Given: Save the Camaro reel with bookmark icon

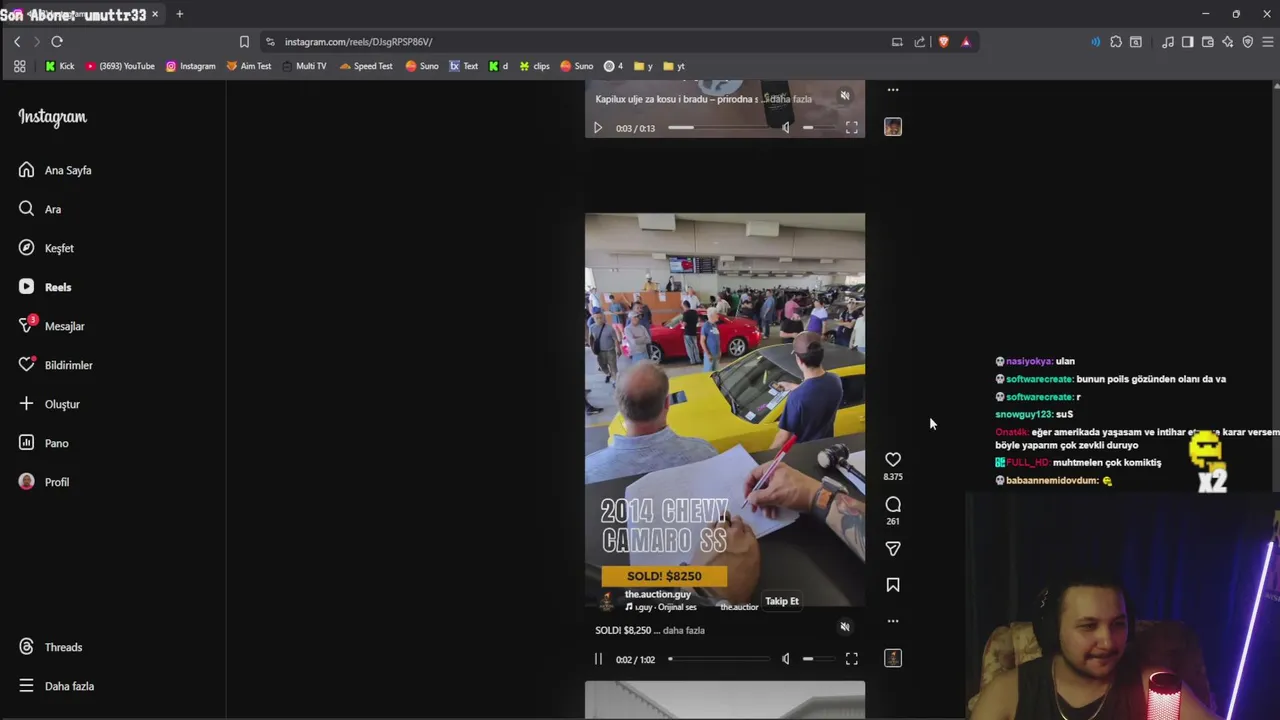Looking at the screenshot, I should pos(893,585).
